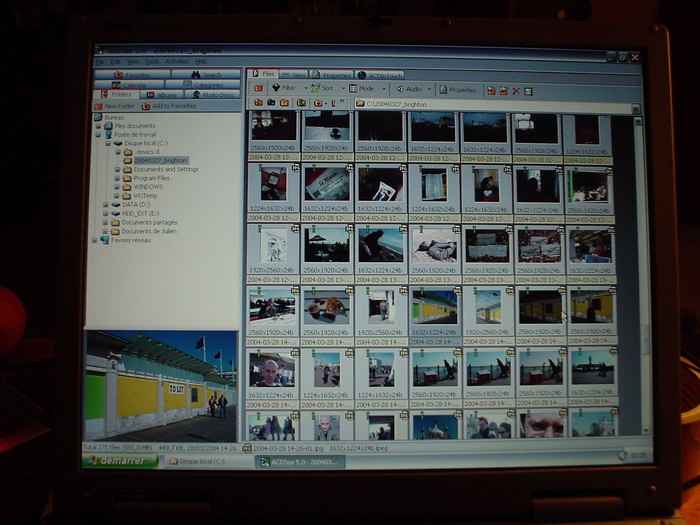Select the WUTemp folder in tree
700x525 pixels.
pyautogui.click(x=146, y=196)
